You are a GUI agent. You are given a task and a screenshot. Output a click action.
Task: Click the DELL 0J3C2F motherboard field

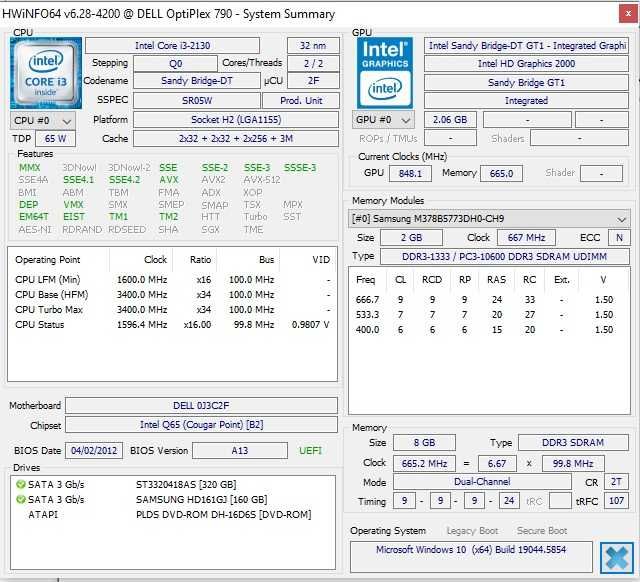tap(201, 406)
